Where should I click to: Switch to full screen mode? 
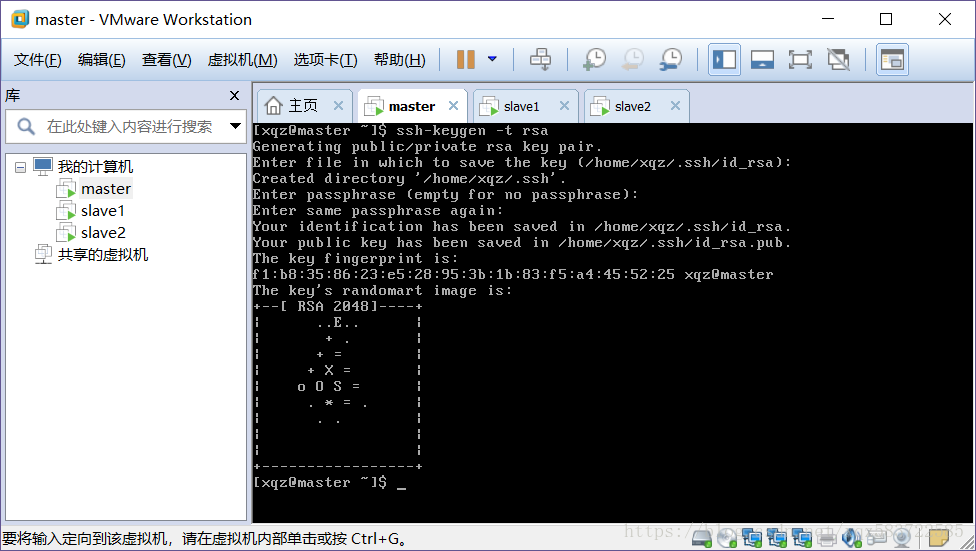coord(800,60)
